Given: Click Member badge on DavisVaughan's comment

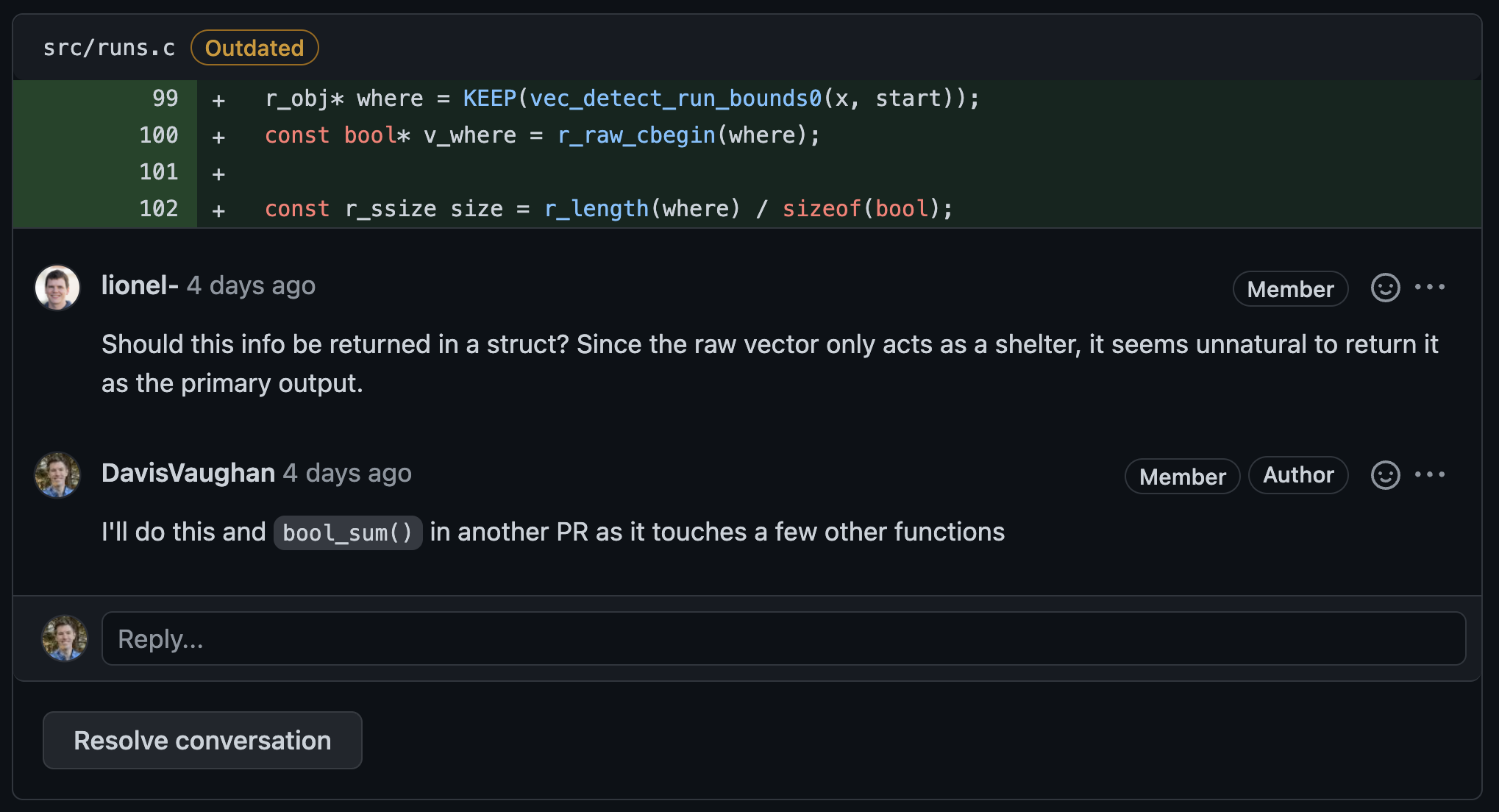Looking at the screenshot, I should tap(1182, 477).
